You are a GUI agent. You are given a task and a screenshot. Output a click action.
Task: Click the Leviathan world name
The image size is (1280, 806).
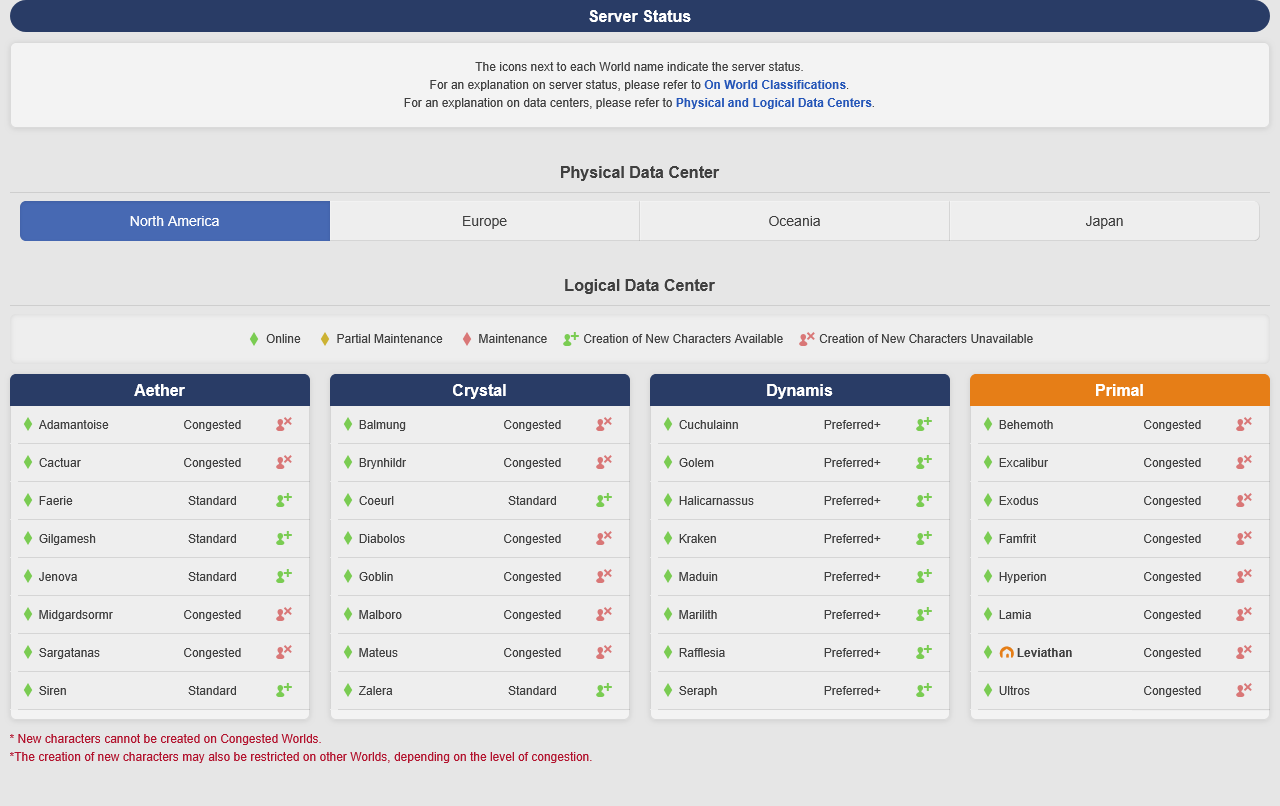tap(1044, 653)
